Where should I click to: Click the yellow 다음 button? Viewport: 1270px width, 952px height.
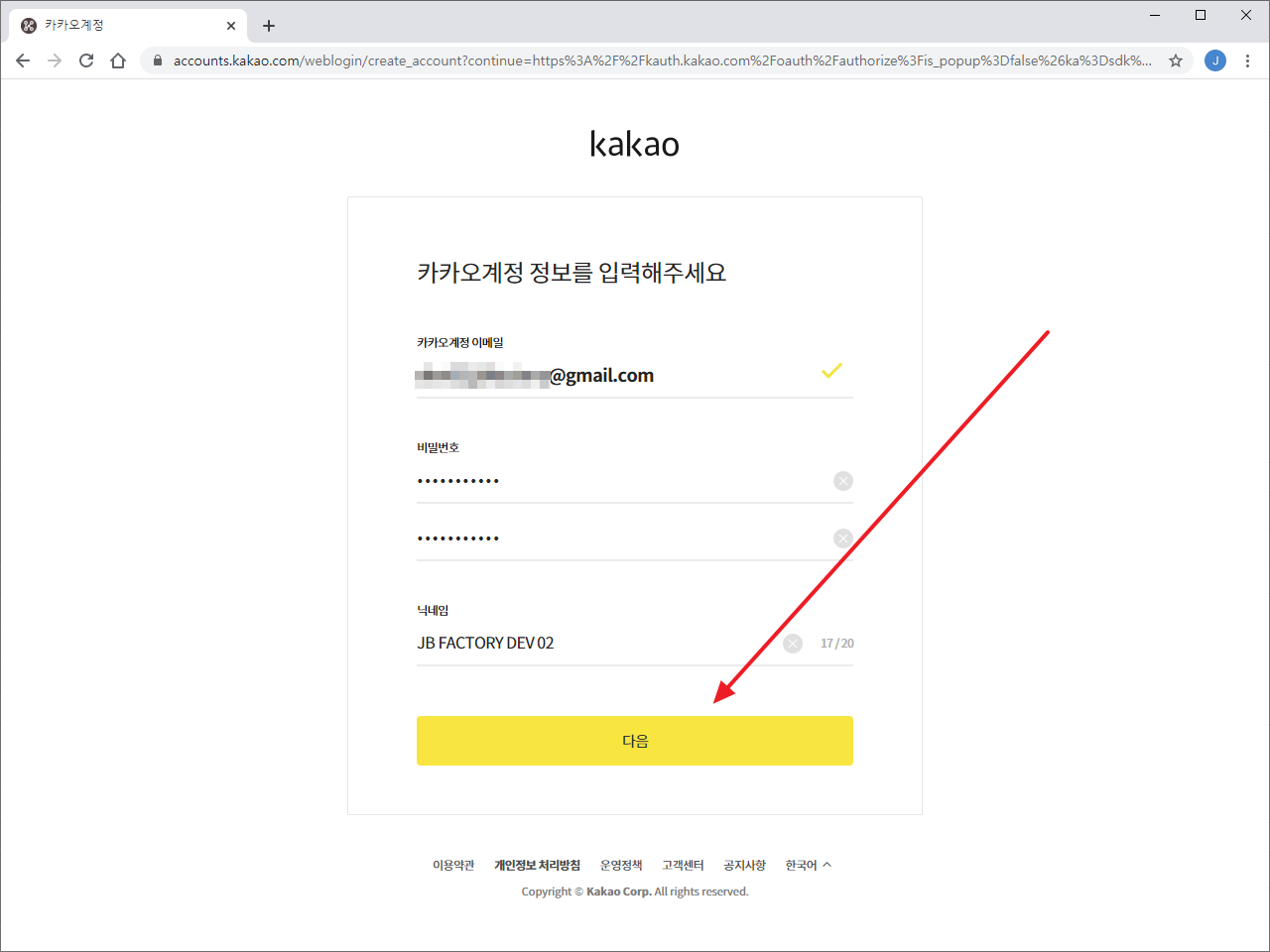(635, 741)
